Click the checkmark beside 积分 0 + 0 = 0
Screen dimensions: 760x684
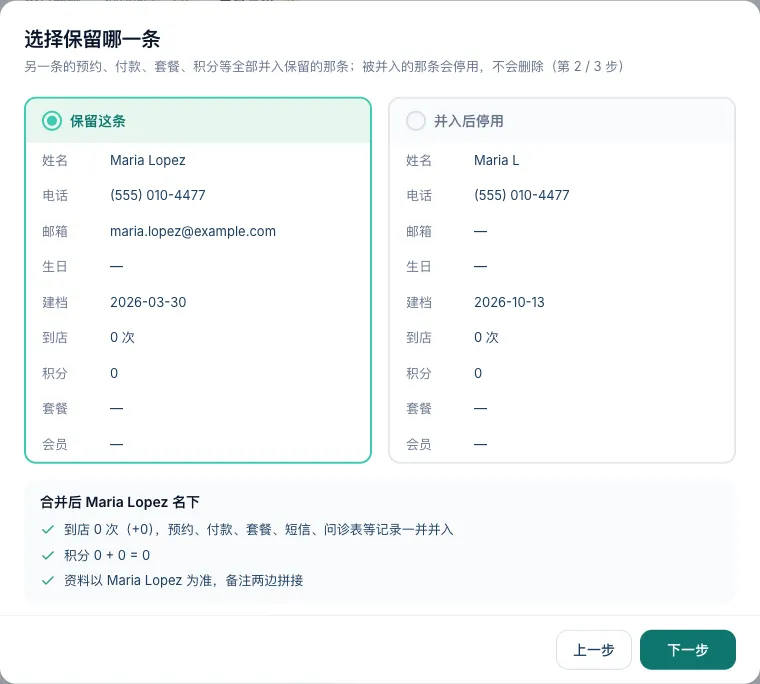tap(48, 555)
